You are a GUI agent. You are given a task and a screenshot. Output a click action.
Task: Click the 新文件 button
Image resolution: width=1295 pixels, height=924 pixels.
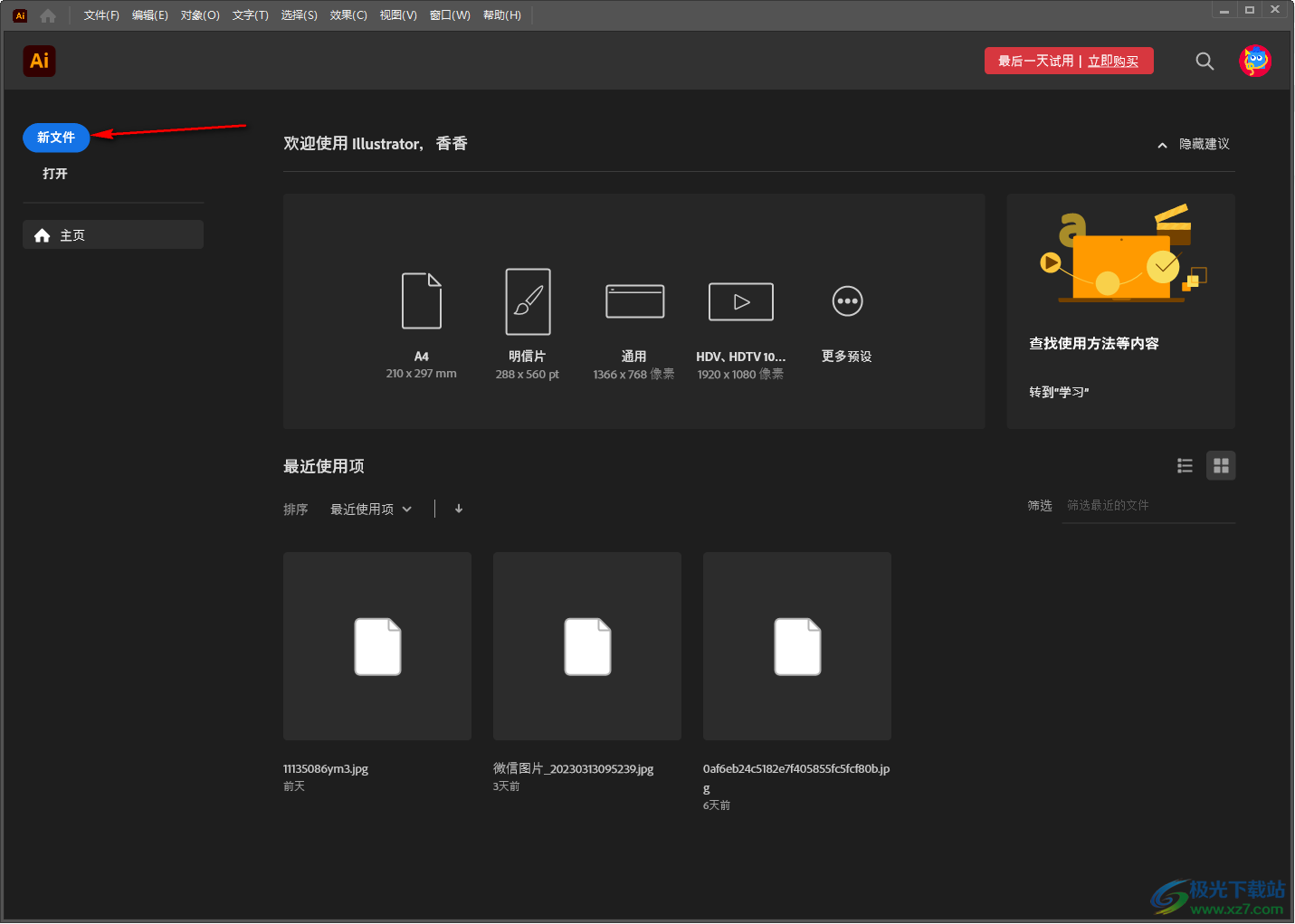(x=56, y=138)
